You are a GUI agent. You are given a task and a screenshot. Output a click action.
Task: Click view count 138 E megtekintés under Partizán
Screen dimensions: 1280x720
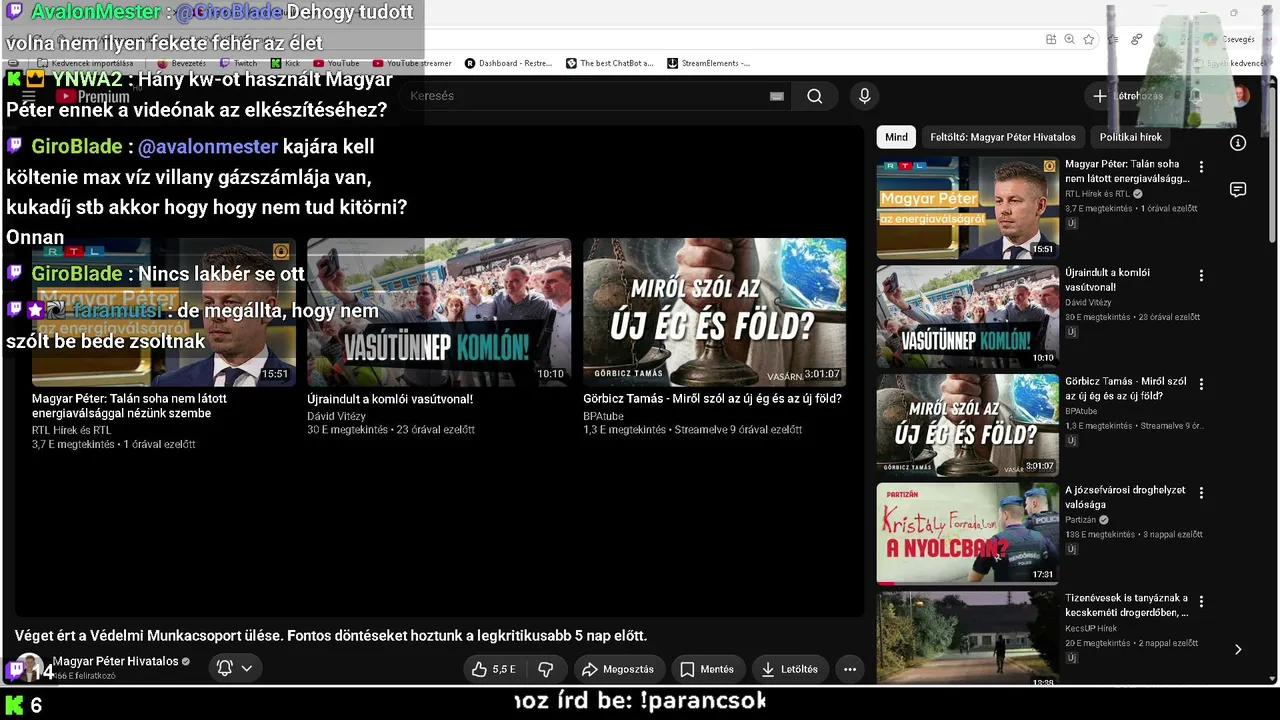pos(1100,535)
